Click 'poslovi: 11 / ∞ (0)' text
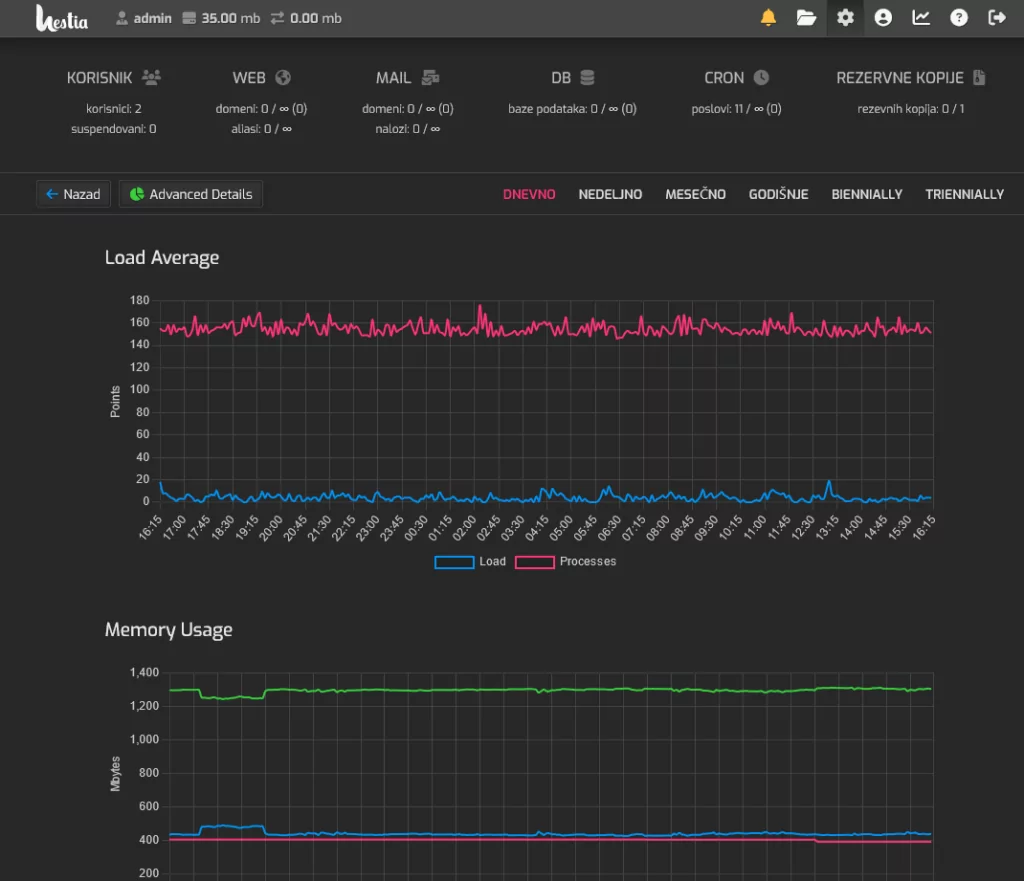This screenshot has height=881, width=1024. 736,108
